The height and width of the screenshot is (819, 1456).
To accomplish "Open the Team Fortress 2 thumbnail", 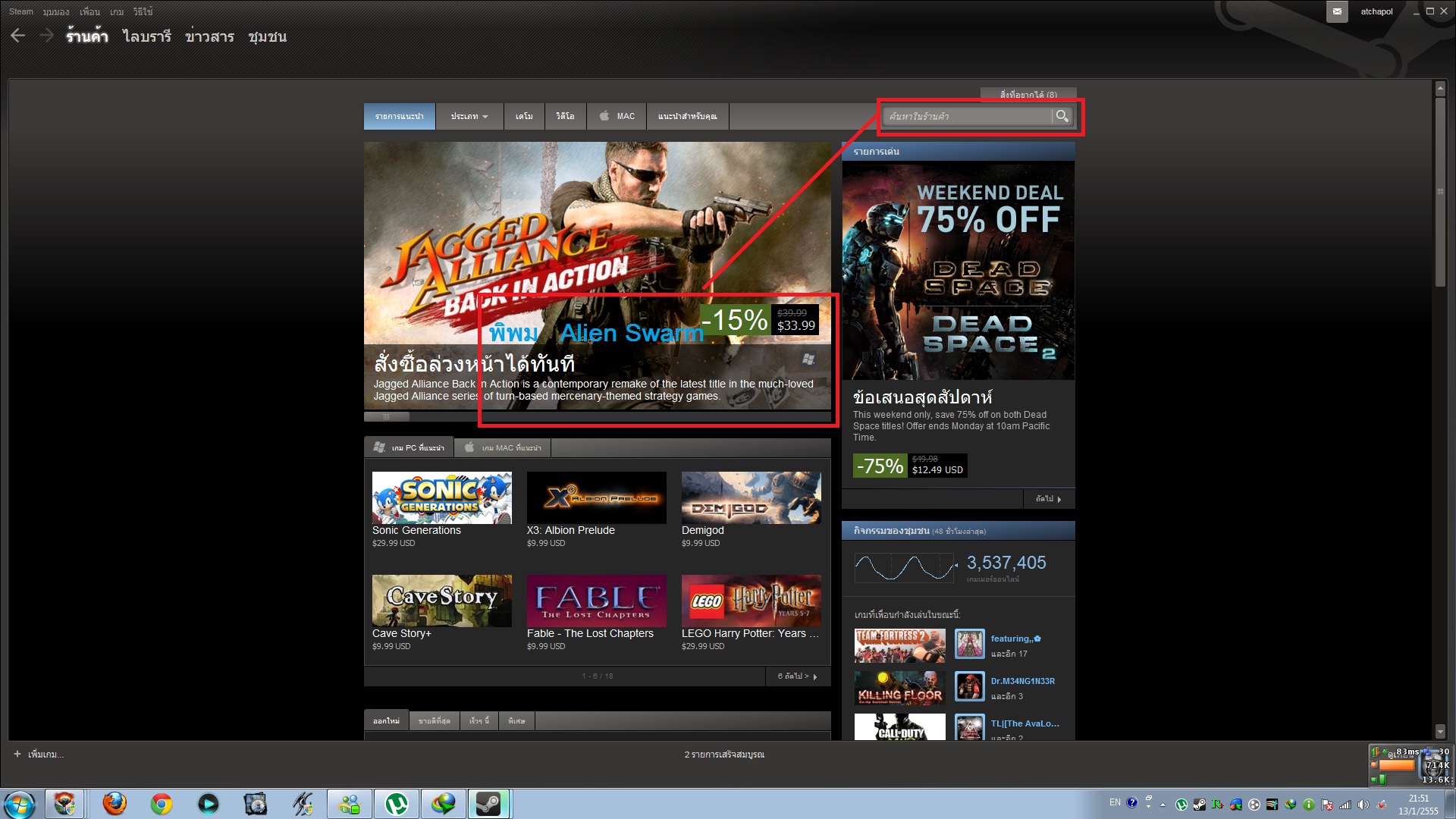I will click(900, 645).
